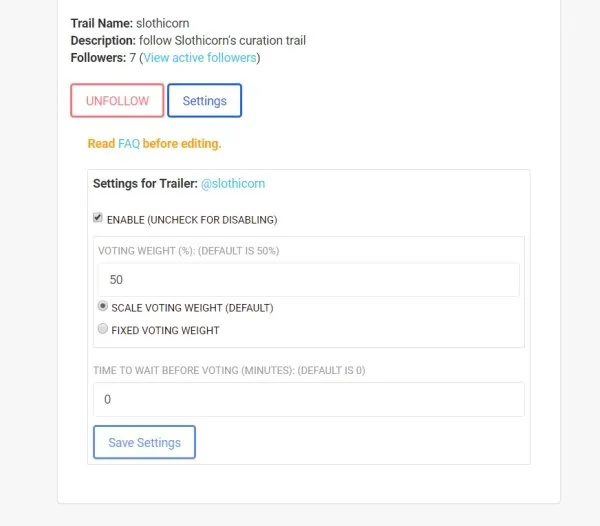Focus the time to wait minutes field
The width and height of the screenshot is (600, 526).
(308, 399)
